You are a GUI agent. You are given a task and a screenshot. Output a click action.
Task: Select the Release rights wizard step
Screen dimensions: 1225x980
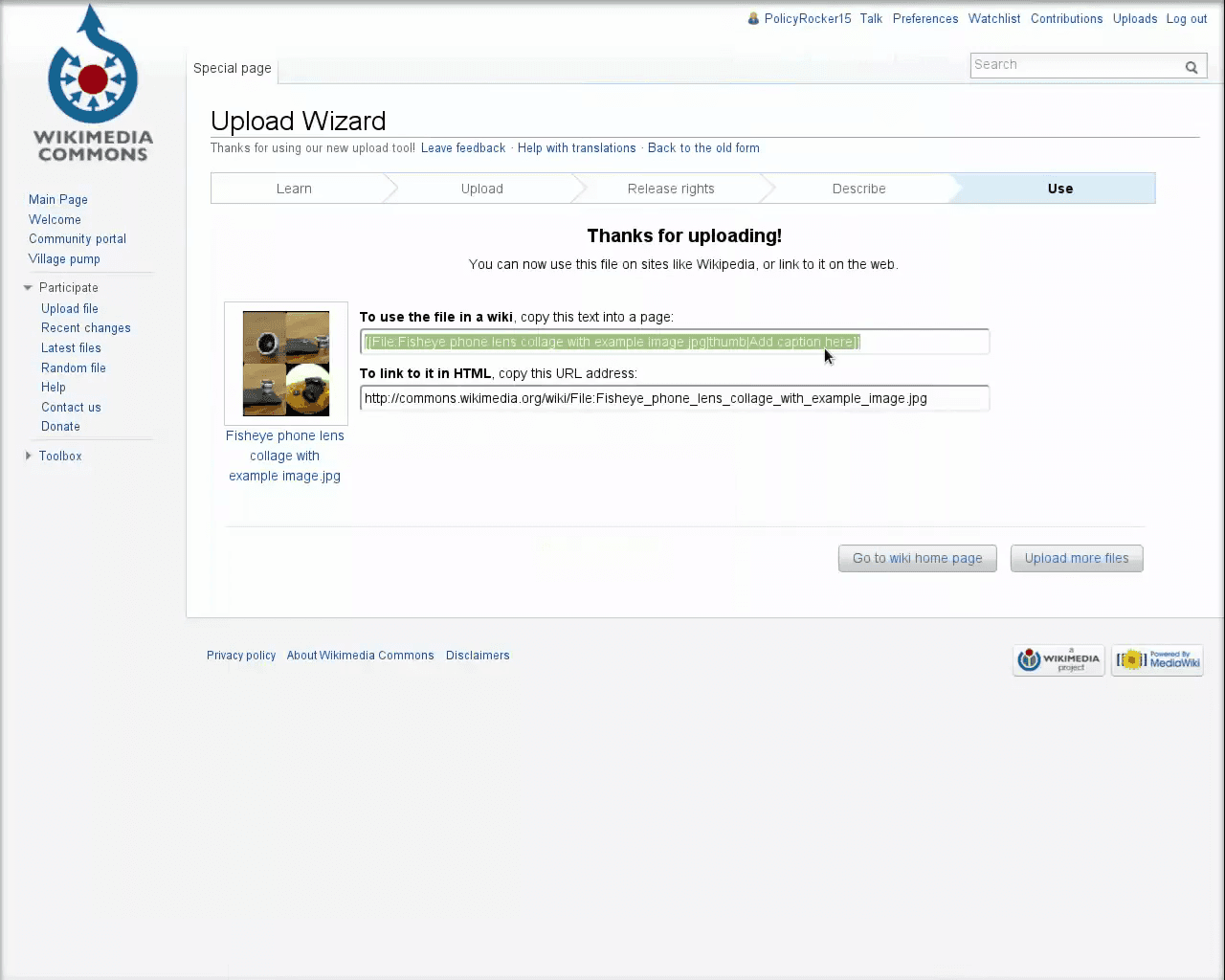point(671,189)
